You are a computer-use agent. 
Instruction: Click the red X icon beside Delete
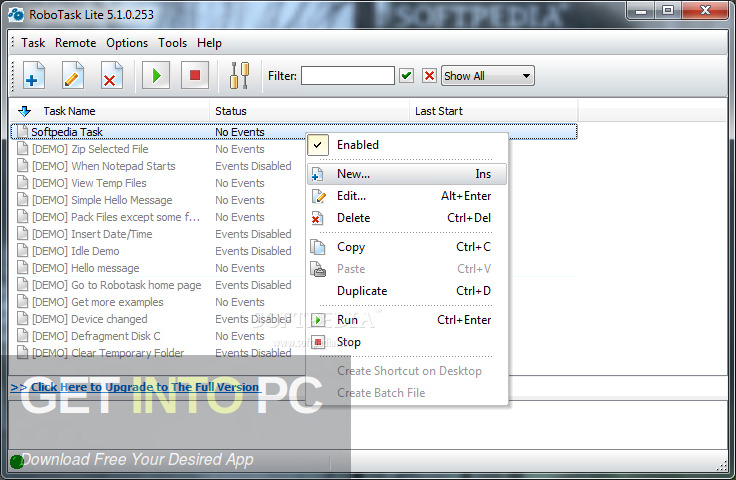click(317, 218)
